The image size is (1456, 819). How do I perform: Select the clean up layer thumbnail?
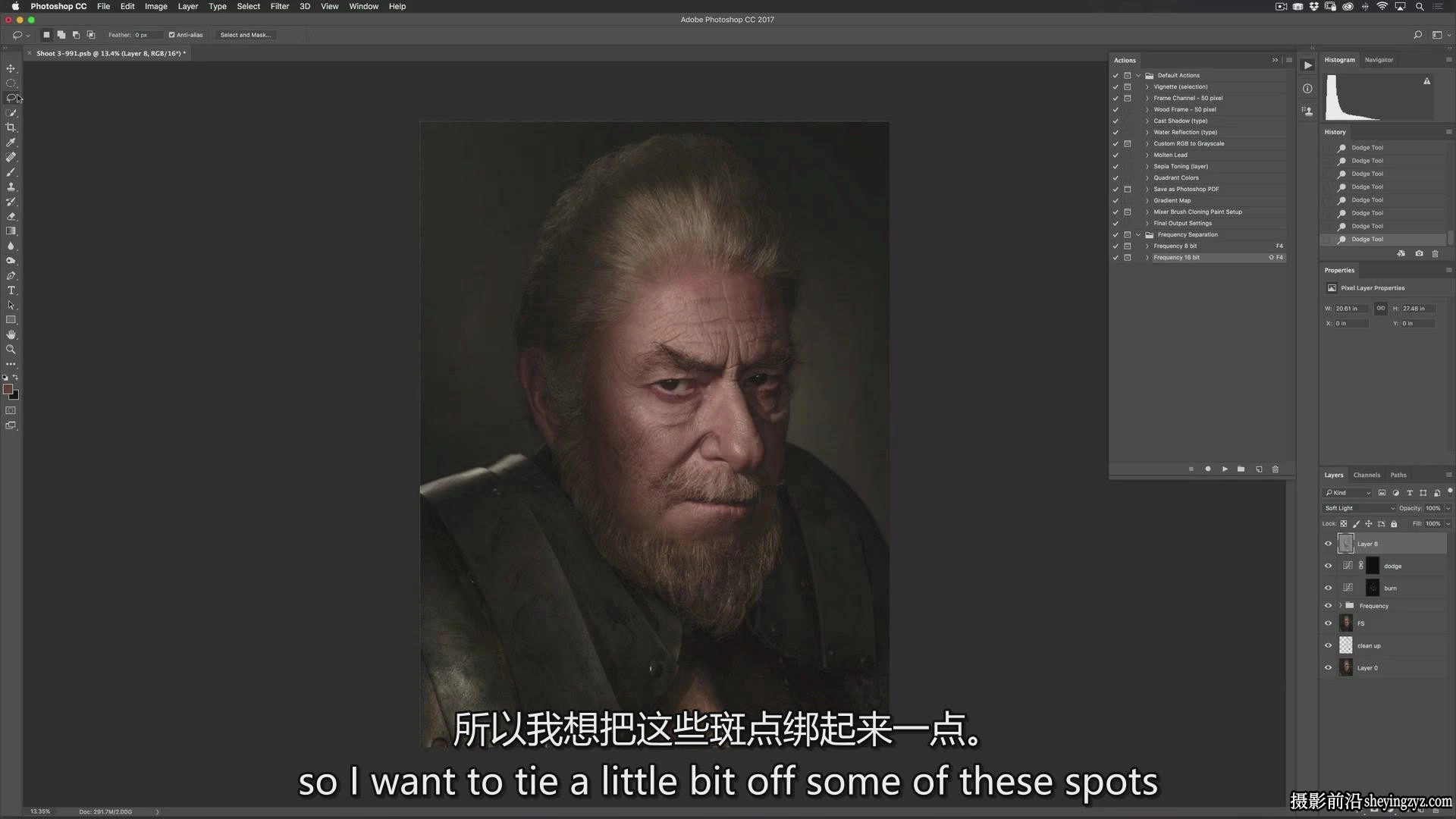tap(1346, 645)
